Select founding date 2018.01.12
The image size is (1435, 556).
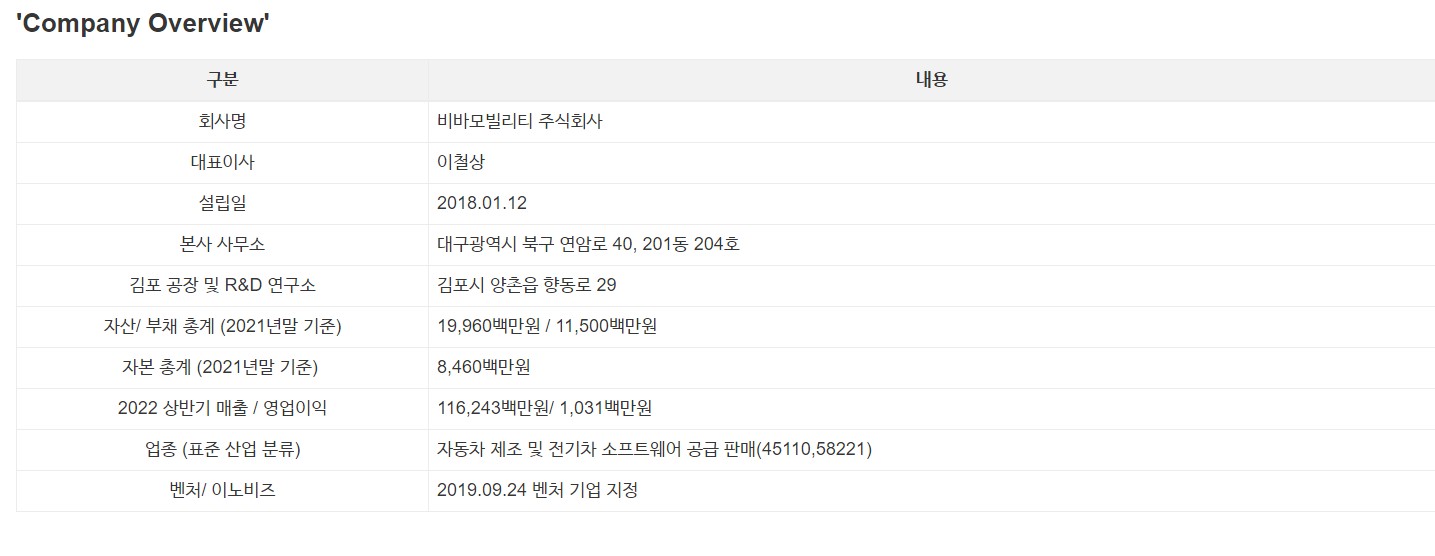point(482,203)
